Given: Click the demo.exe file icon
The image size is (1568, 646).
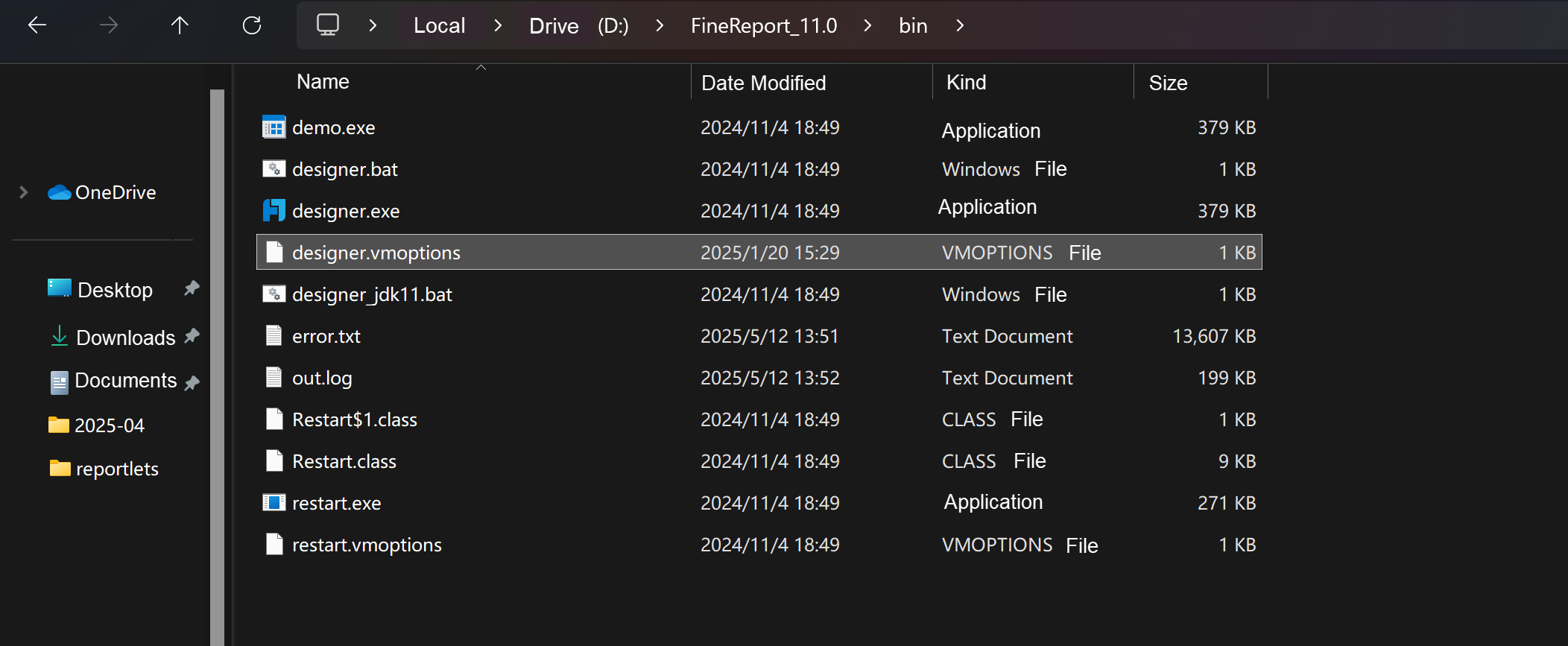Looking at the screenshot, I should tap(274, 127).
